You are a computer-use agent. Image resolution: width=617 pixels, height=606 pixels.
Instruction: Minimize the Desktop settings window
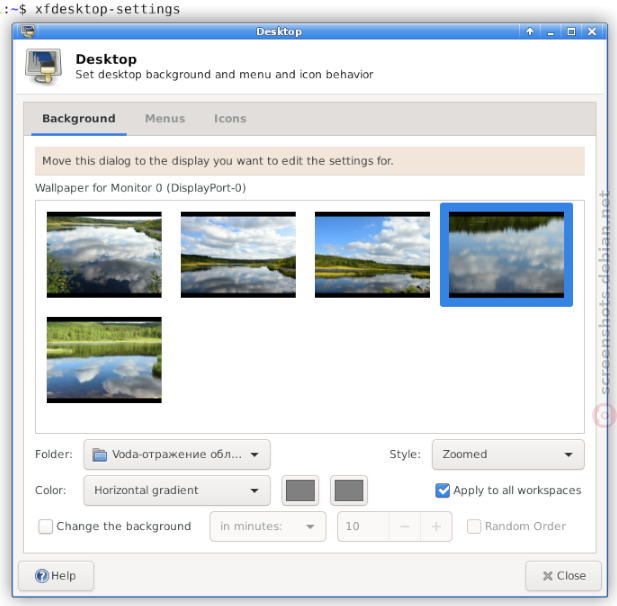pos(550,31)
